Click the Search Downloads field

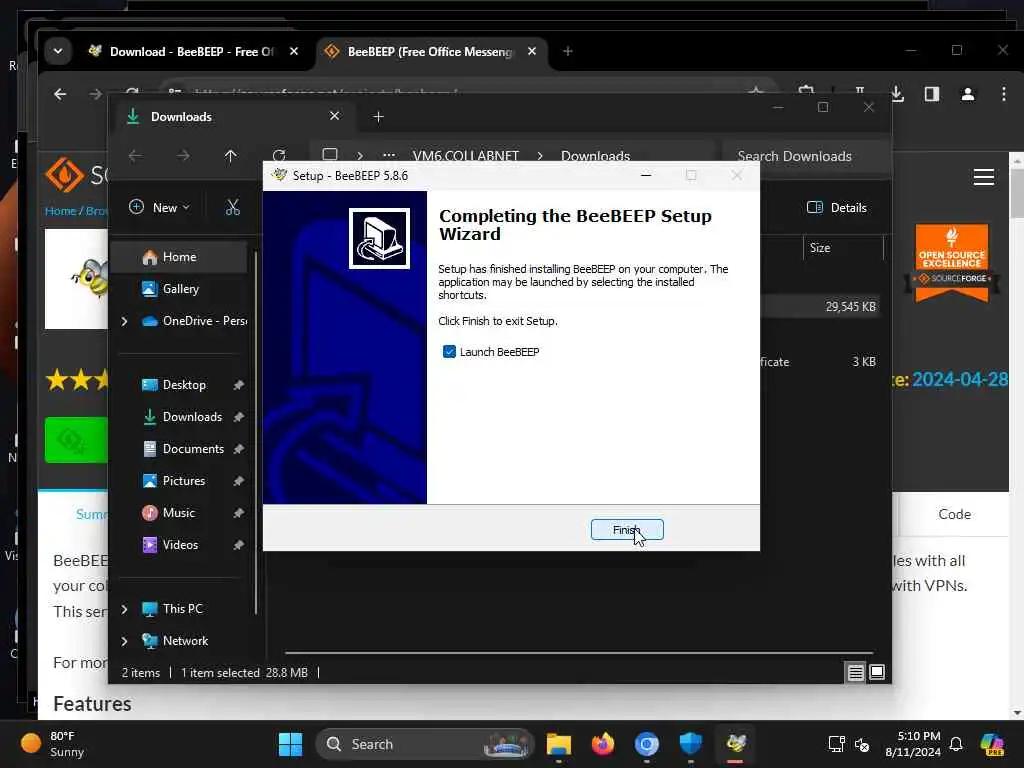[806, 156]
